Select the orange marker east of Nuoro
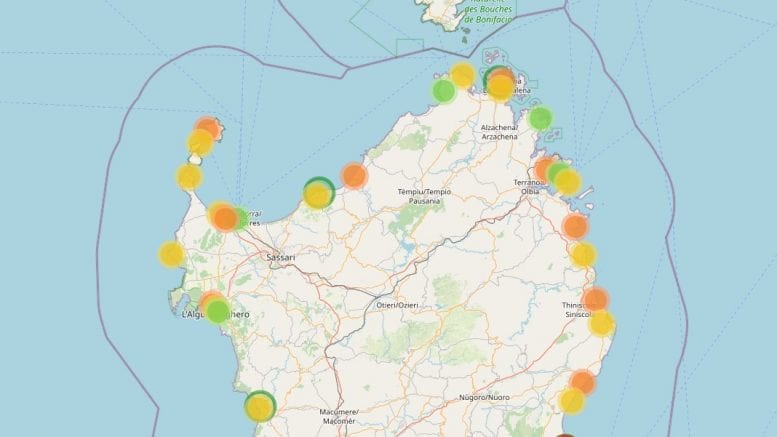The height and width of the screenshot is (437, 777). [582, 382]
